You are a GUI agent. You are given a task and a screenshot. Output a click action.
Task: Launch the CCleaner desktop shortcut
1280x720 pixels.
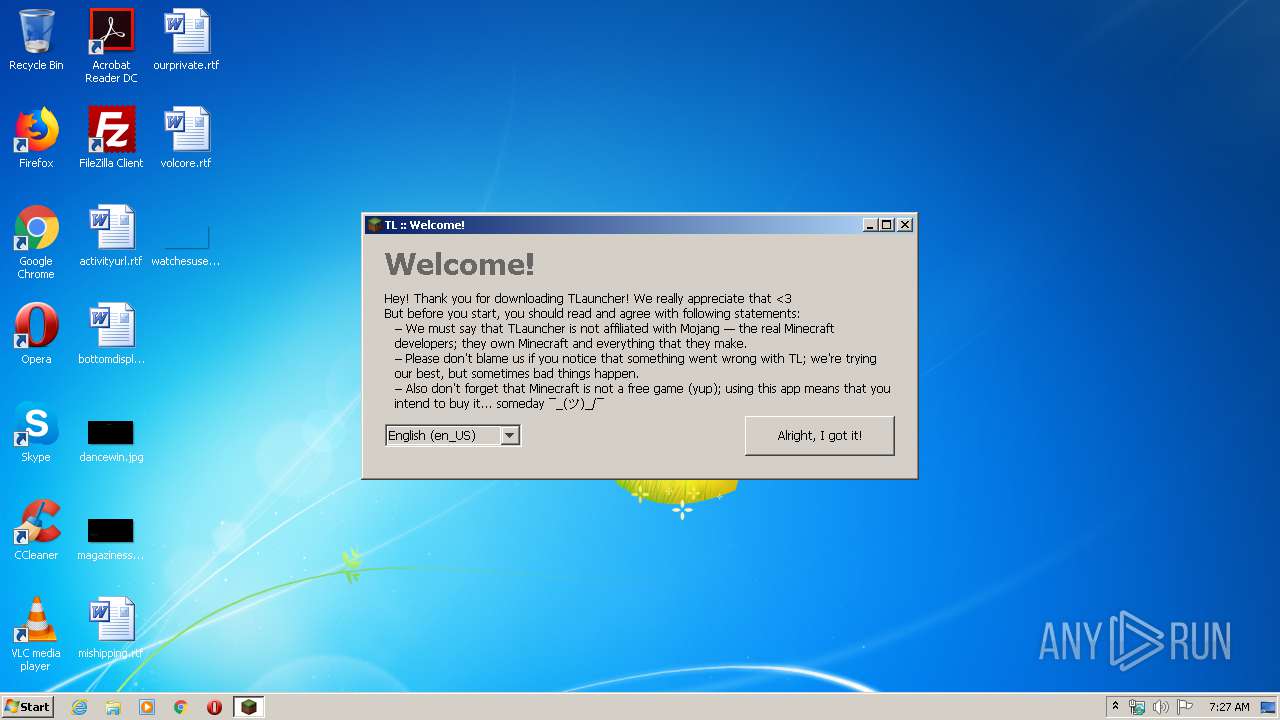pos(36,530)
